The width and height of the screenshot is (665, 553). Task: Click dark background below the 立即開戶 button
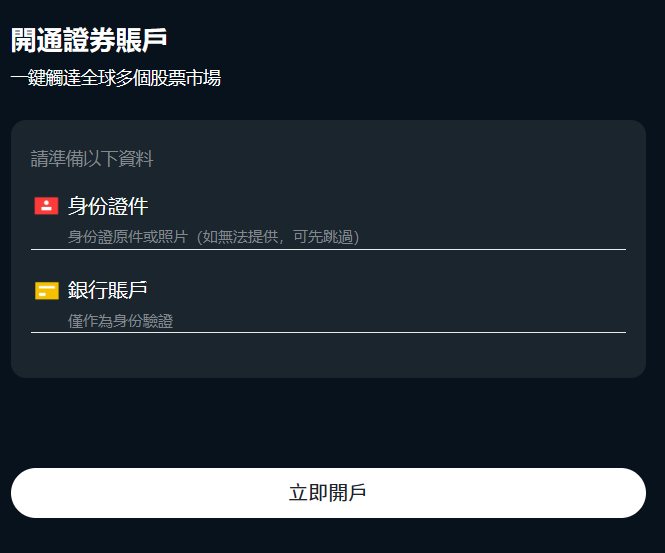[328, 537]
